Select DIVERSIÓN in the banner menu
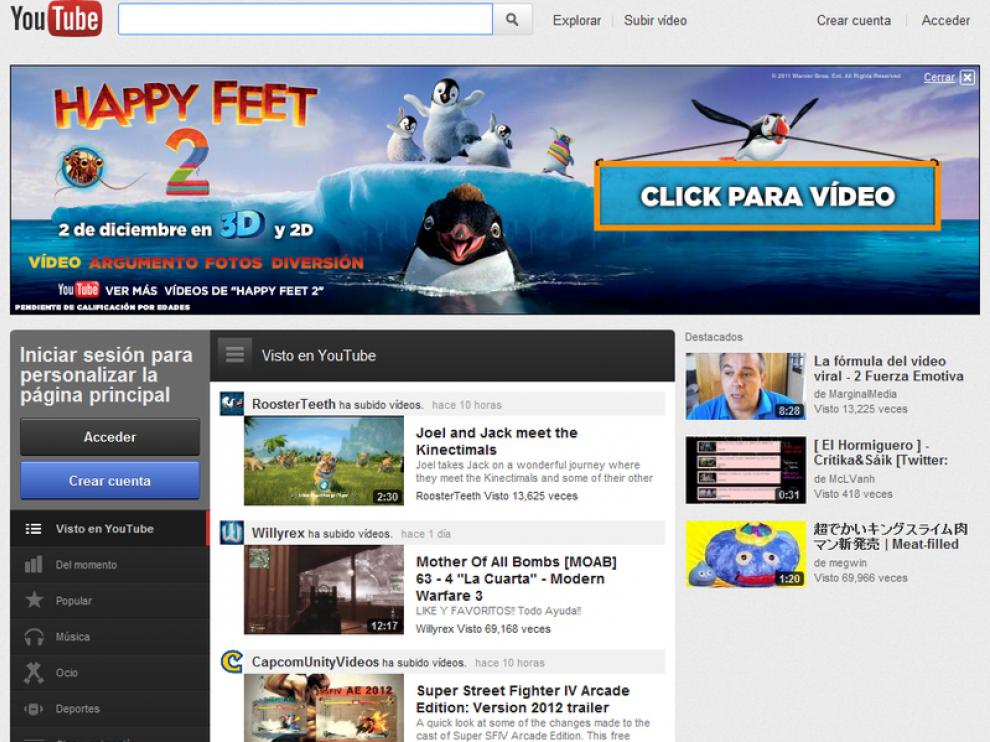Image resolution: width=990 pixels, height=742 pixels. pos(318,263)
